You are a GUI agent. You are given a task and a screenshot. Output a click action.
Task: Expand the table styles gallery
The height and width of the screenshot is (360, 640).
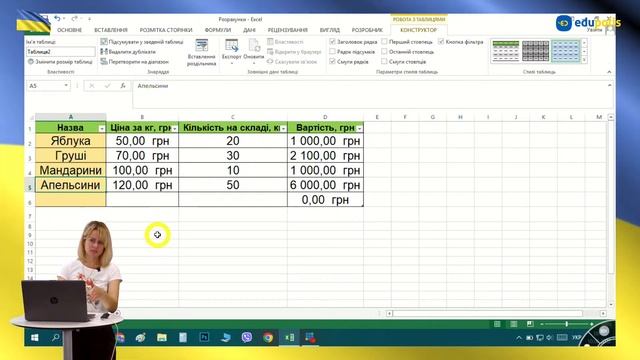pyautogui.click(x=584, y=60)
